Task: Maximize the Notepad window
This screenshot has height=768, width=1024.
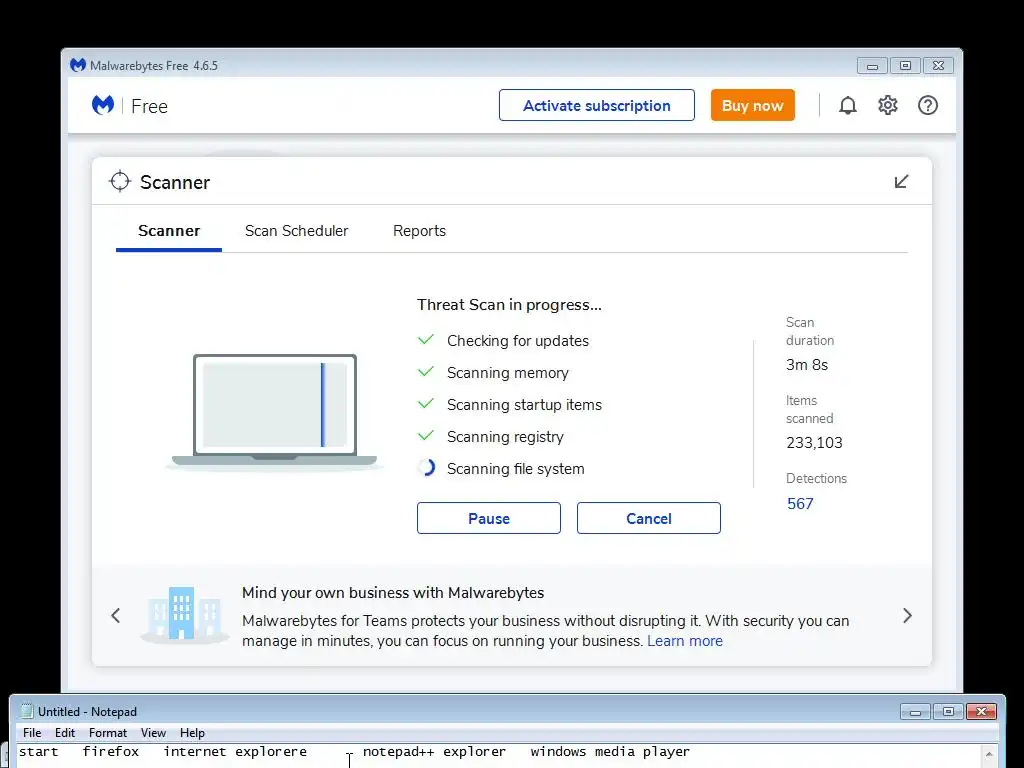Action: 948,711
